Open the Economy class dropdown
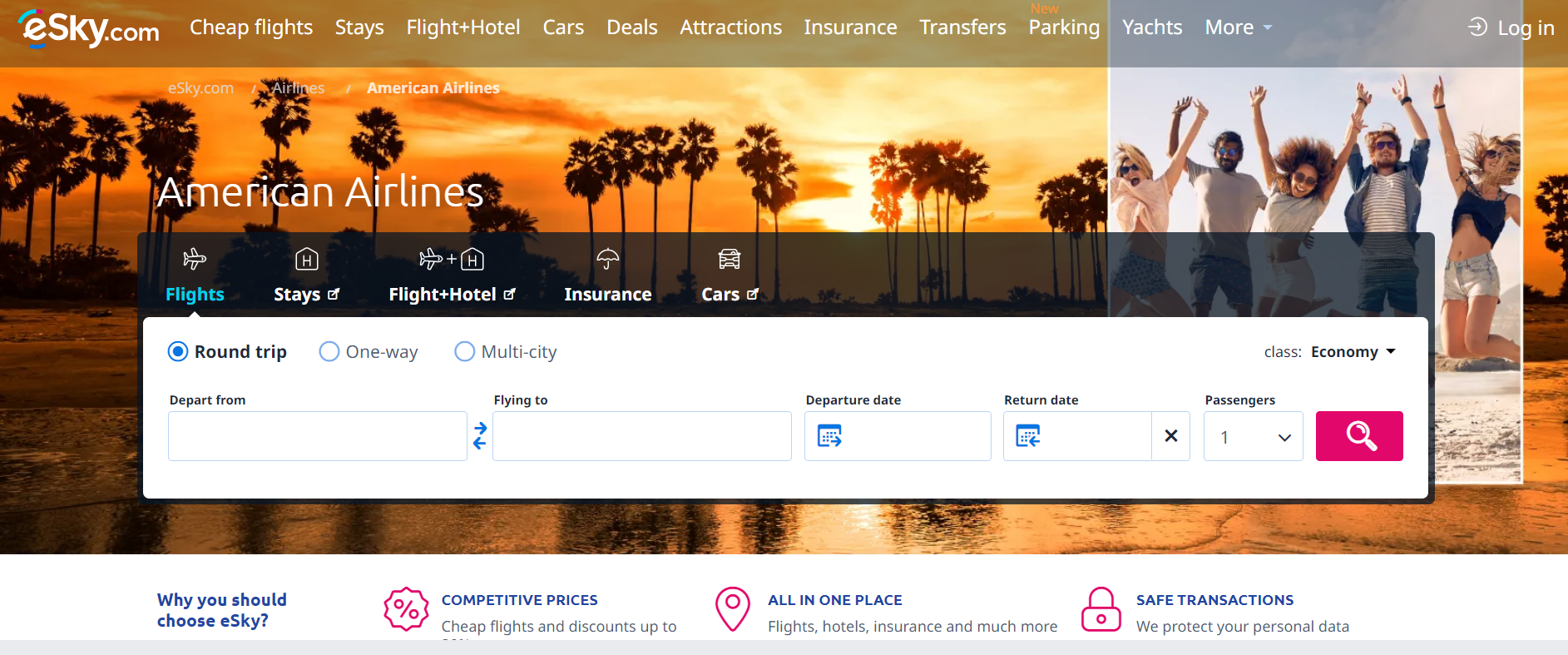This screenshot has width=1568, height=655. (1353, 352)
